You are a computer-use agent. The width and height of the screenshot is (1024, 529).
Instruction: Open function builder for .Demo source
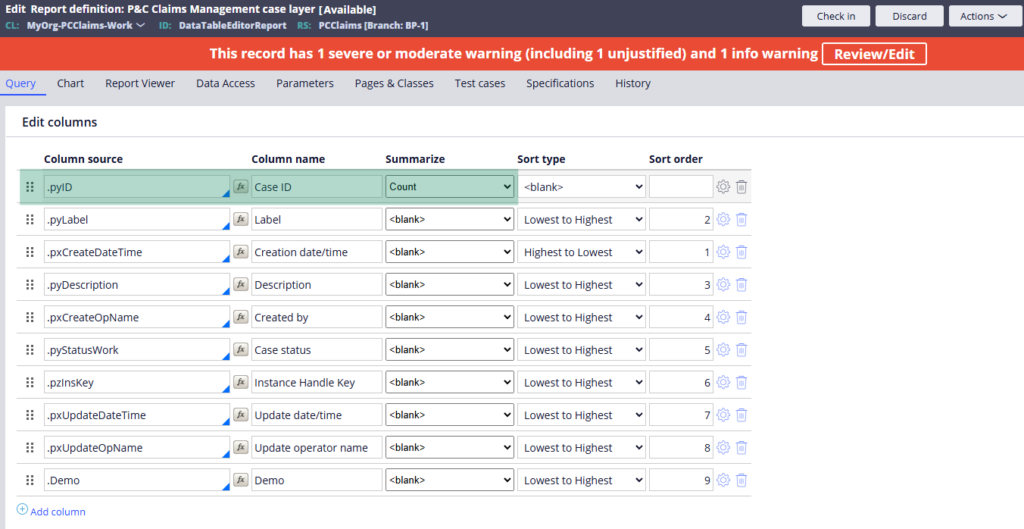pyautogui.click(x=240, y=480)
